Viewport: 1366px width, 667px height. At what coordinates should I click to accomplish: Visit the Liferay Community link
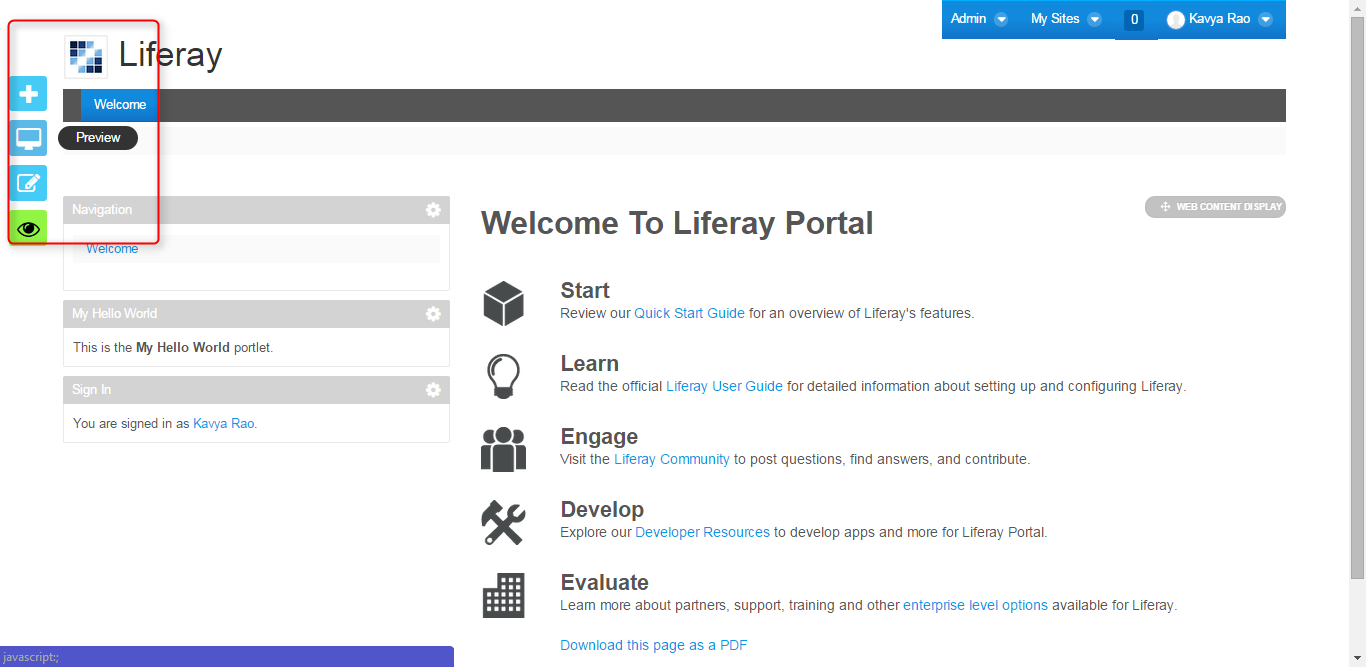click(672, 459)
